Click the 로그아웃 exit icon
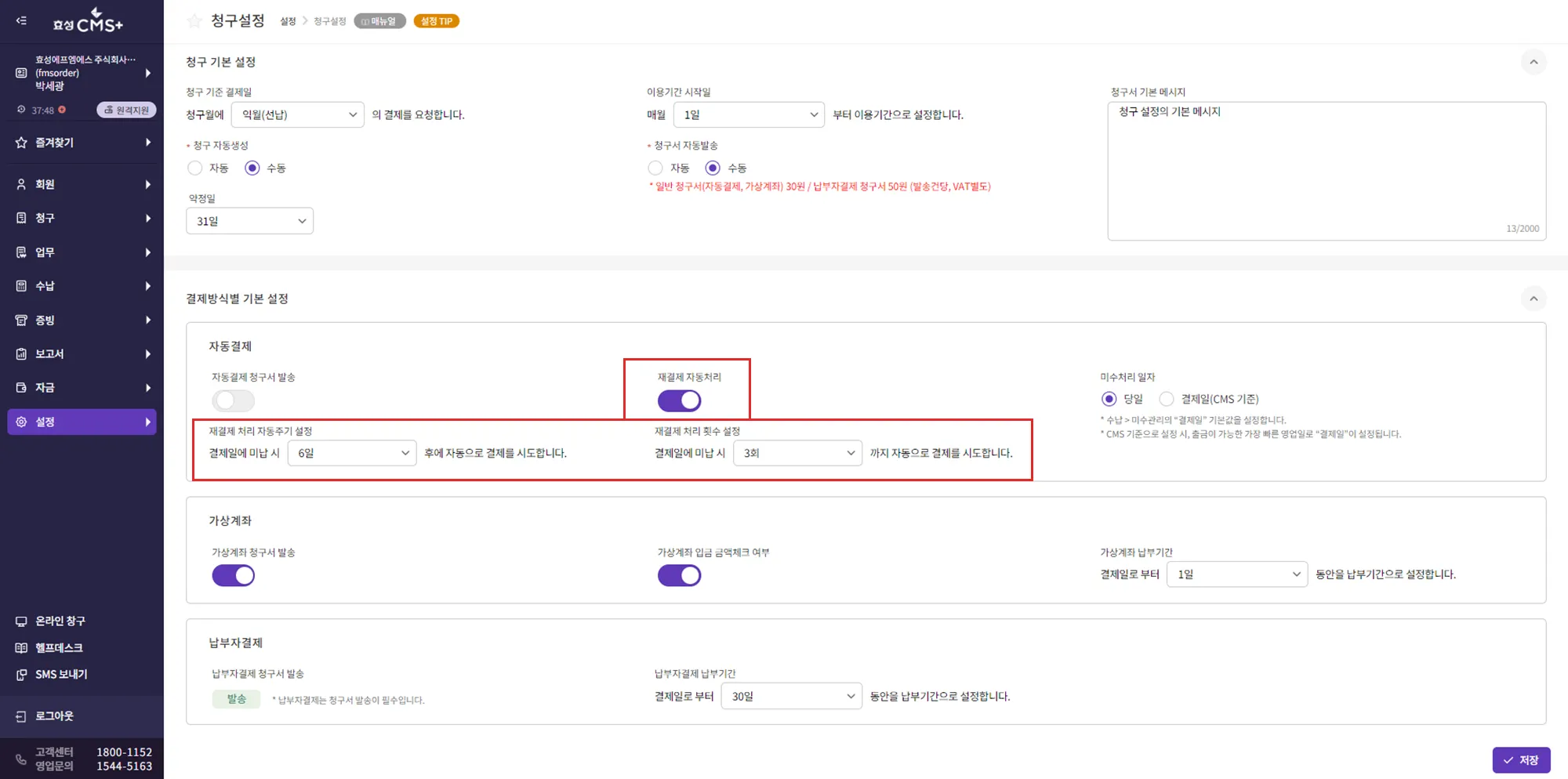Screen dimensions: 1568x779 21,716
